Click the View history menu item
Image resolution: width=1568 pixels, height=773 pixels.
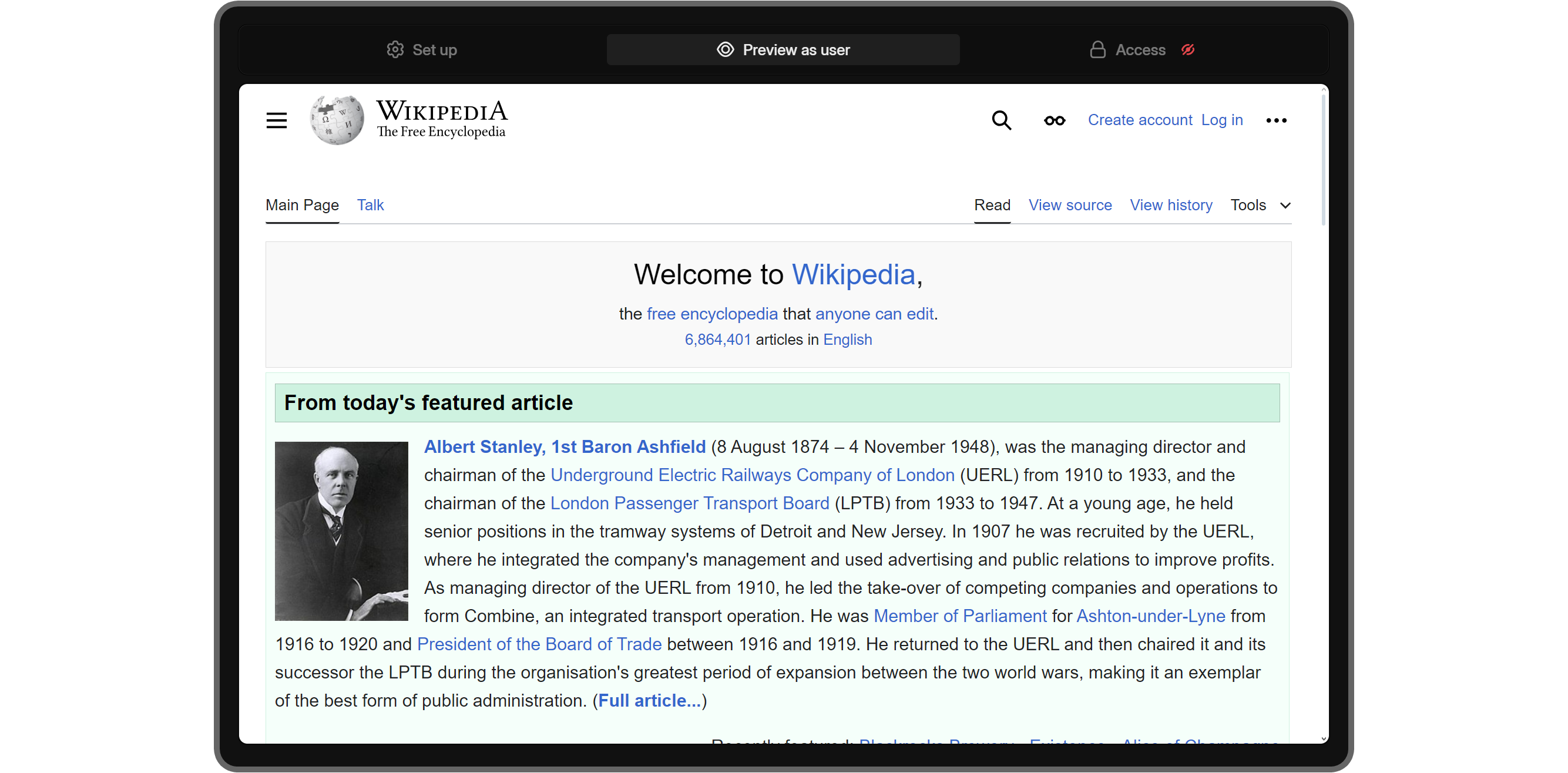(x=1170, y=205)
